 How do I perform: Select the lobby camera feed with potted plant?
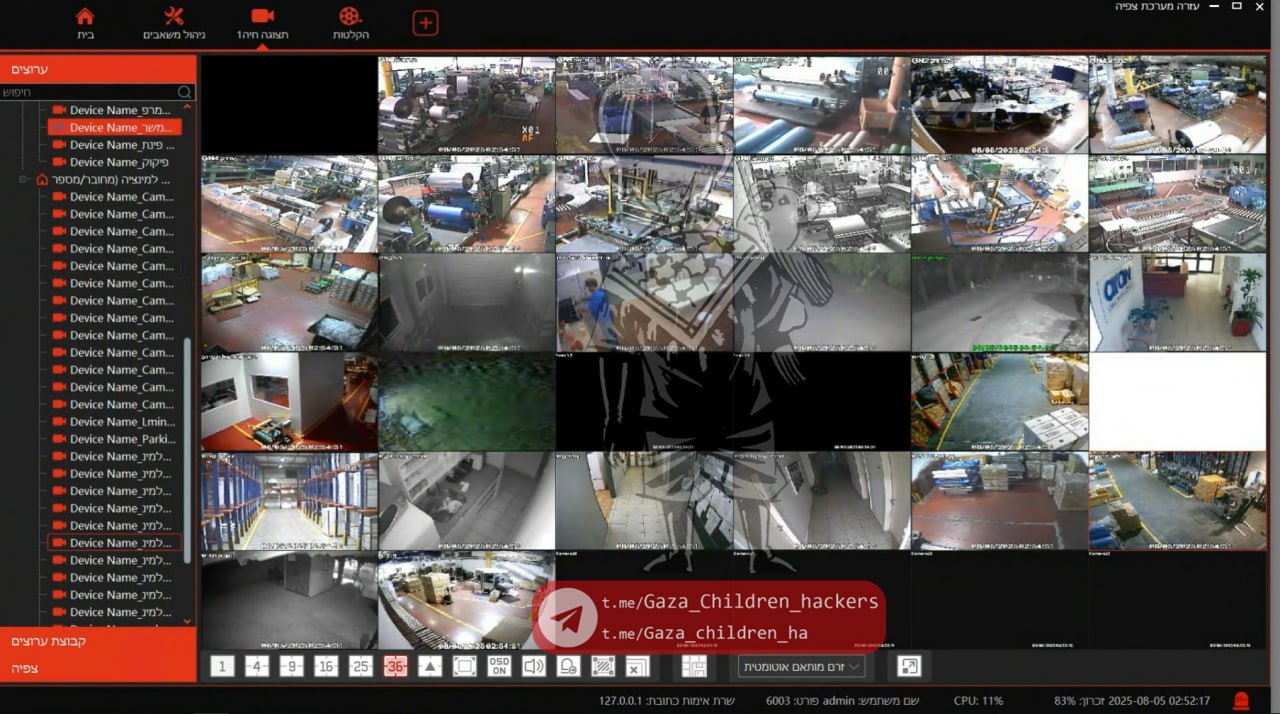click(1177, 302)
